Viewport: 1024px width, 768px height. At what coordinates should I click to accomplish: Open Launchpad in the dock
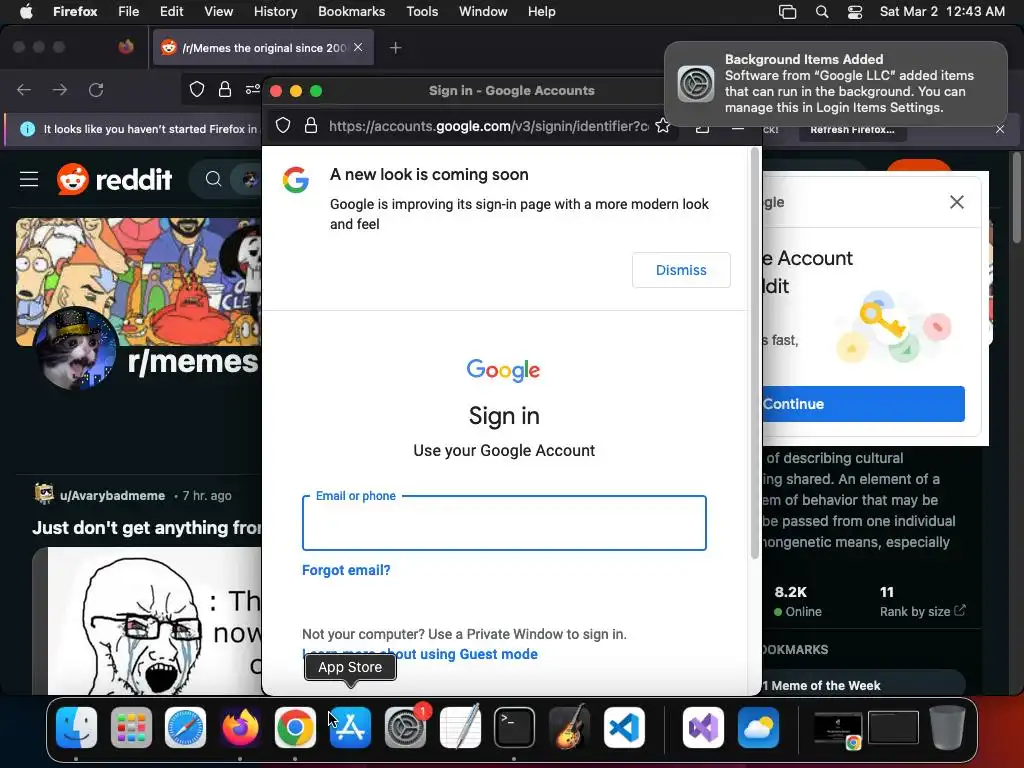click(x=131, y=727)
